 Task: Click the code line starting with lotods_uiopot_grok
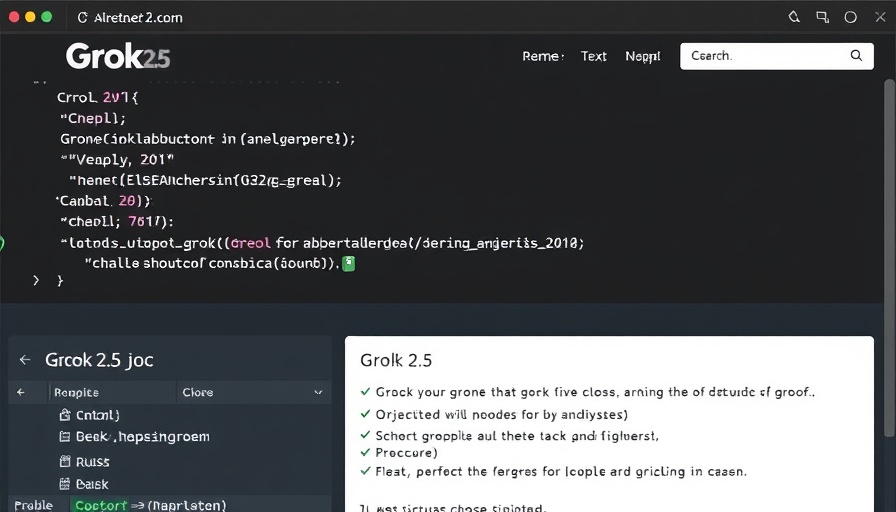pos(322,243)
